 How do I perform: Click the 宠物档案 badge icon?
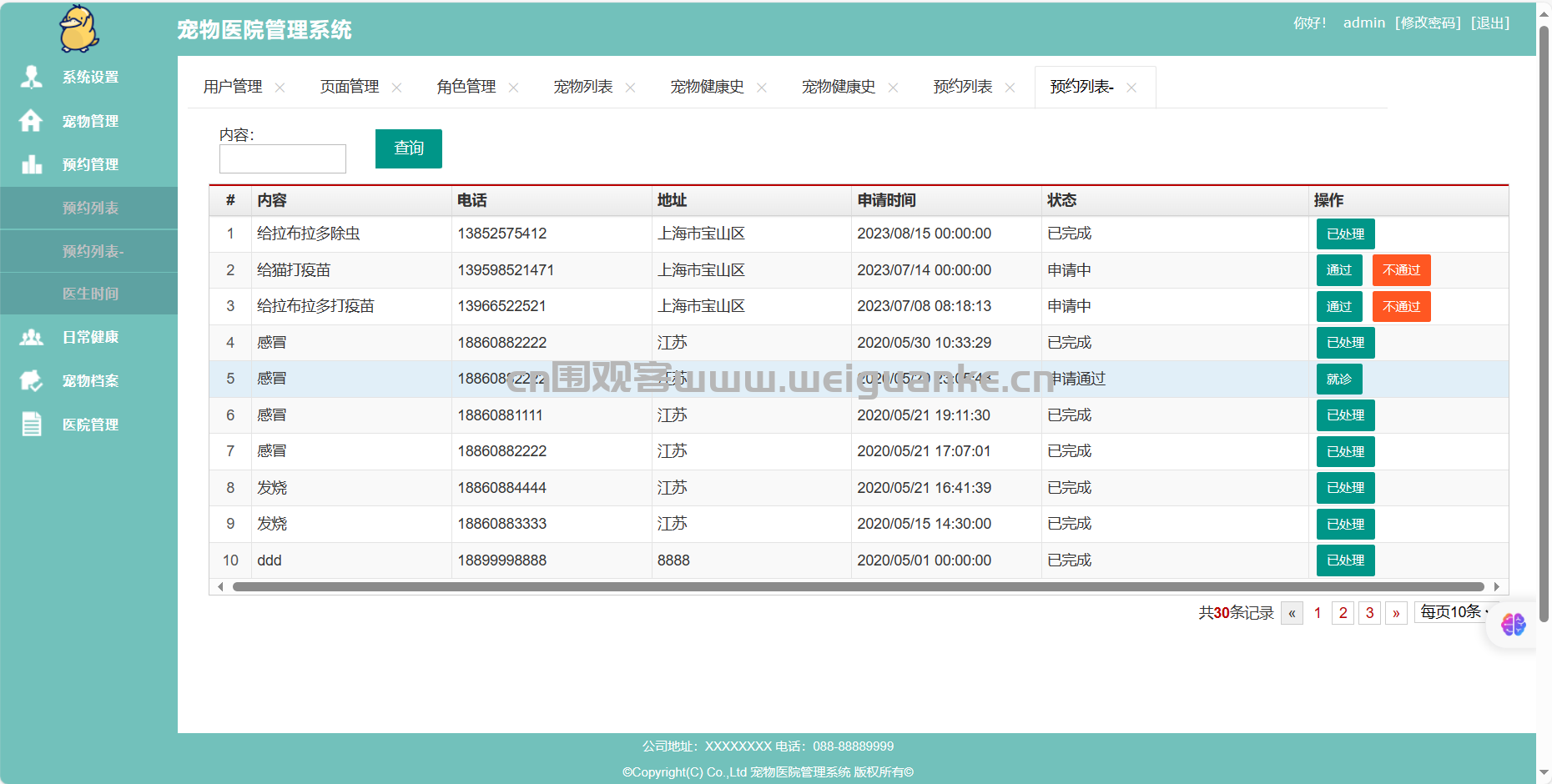tap(32, 380)
